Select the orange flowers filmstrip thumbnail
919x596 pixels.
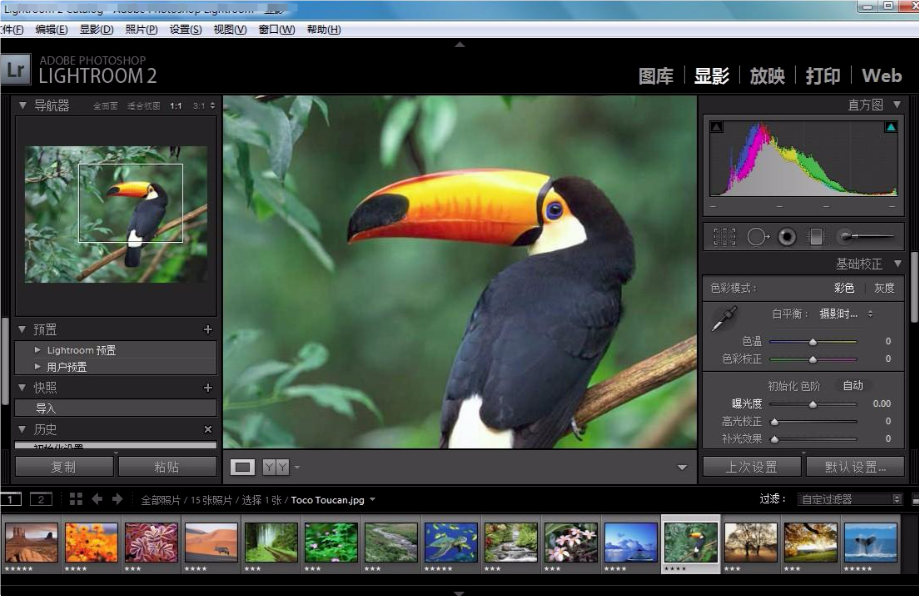91,543
